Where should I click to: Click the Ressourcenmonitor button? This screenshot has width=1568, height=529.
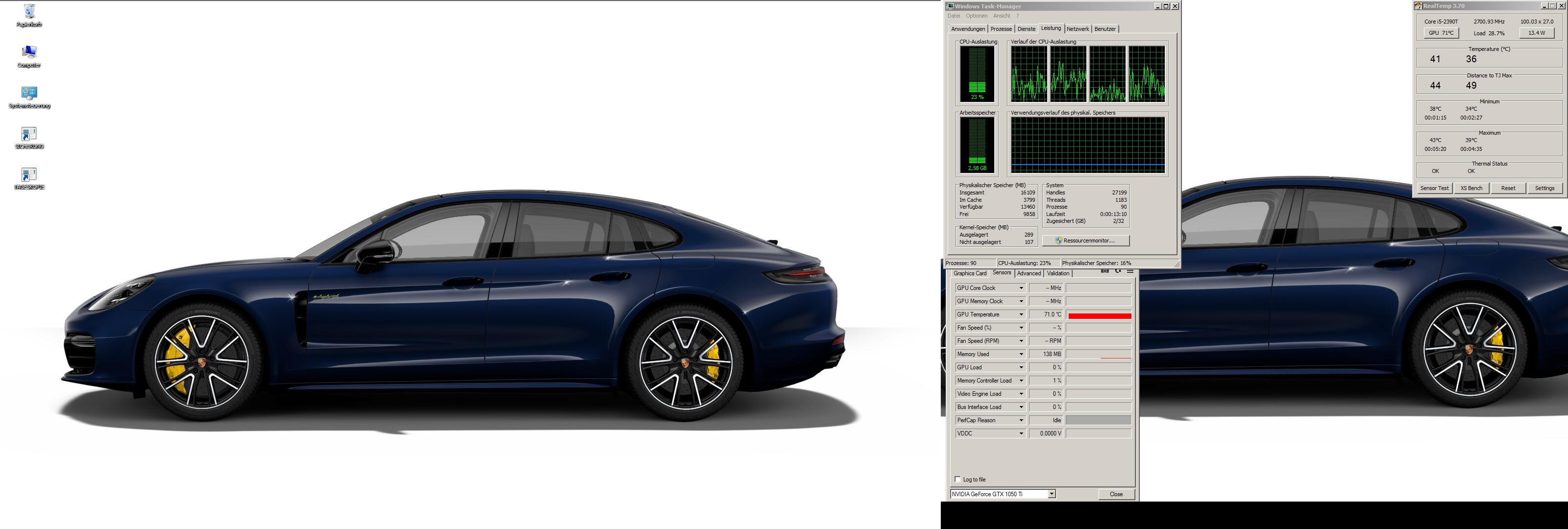1085,241
